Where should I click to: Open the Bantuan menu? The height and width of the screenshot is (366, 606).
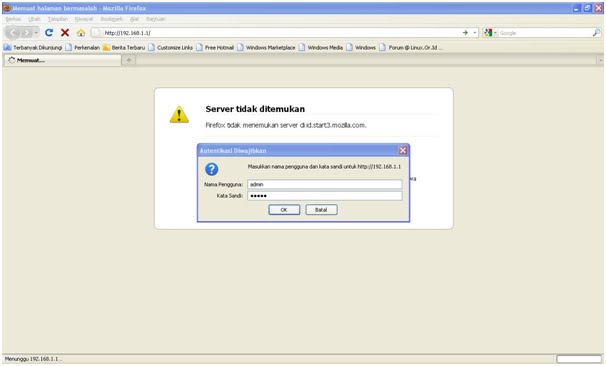[x=156, y=19]
